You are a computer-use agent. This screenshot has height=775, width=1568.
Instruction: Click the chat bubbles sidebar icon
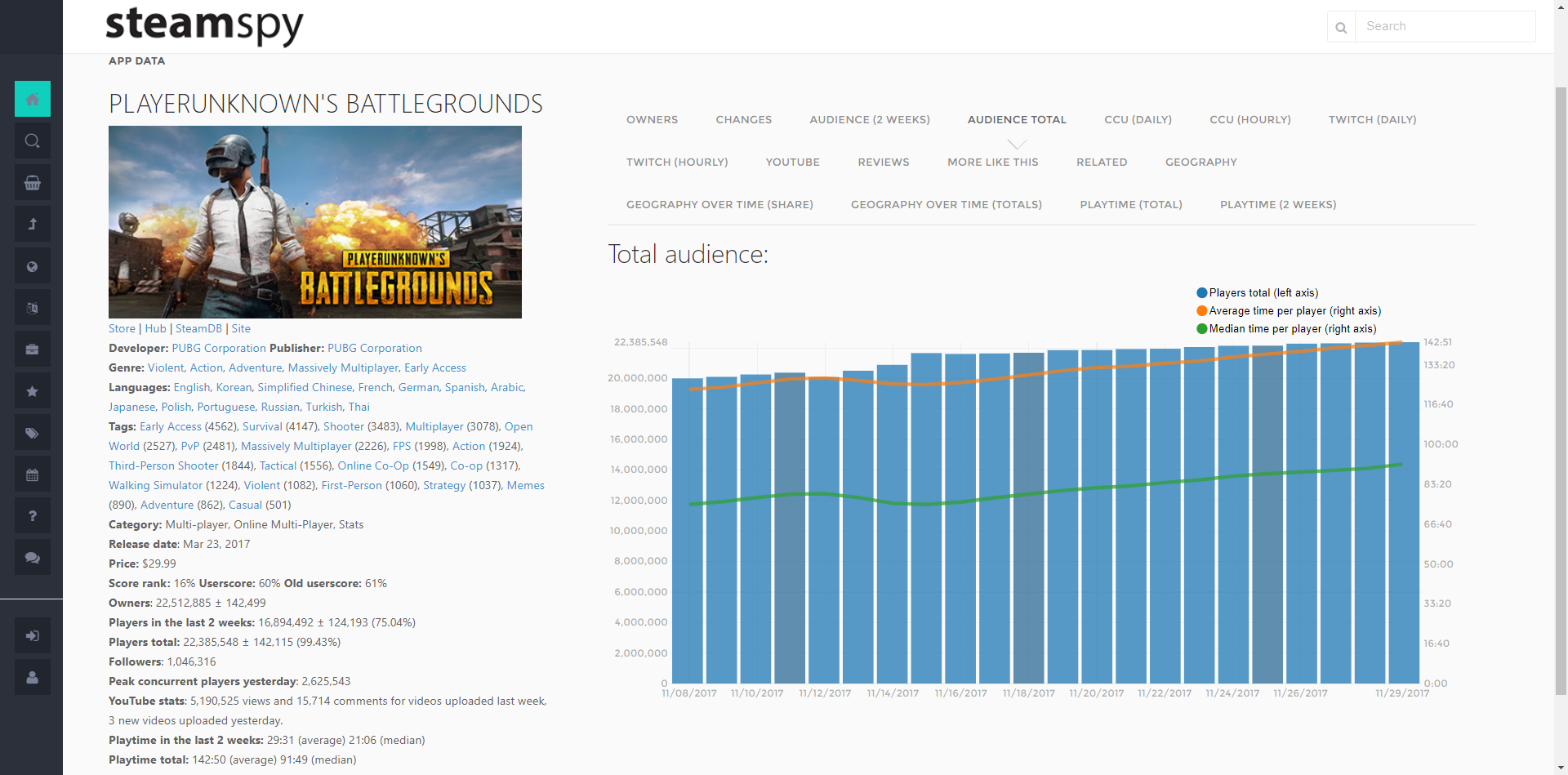33,557
